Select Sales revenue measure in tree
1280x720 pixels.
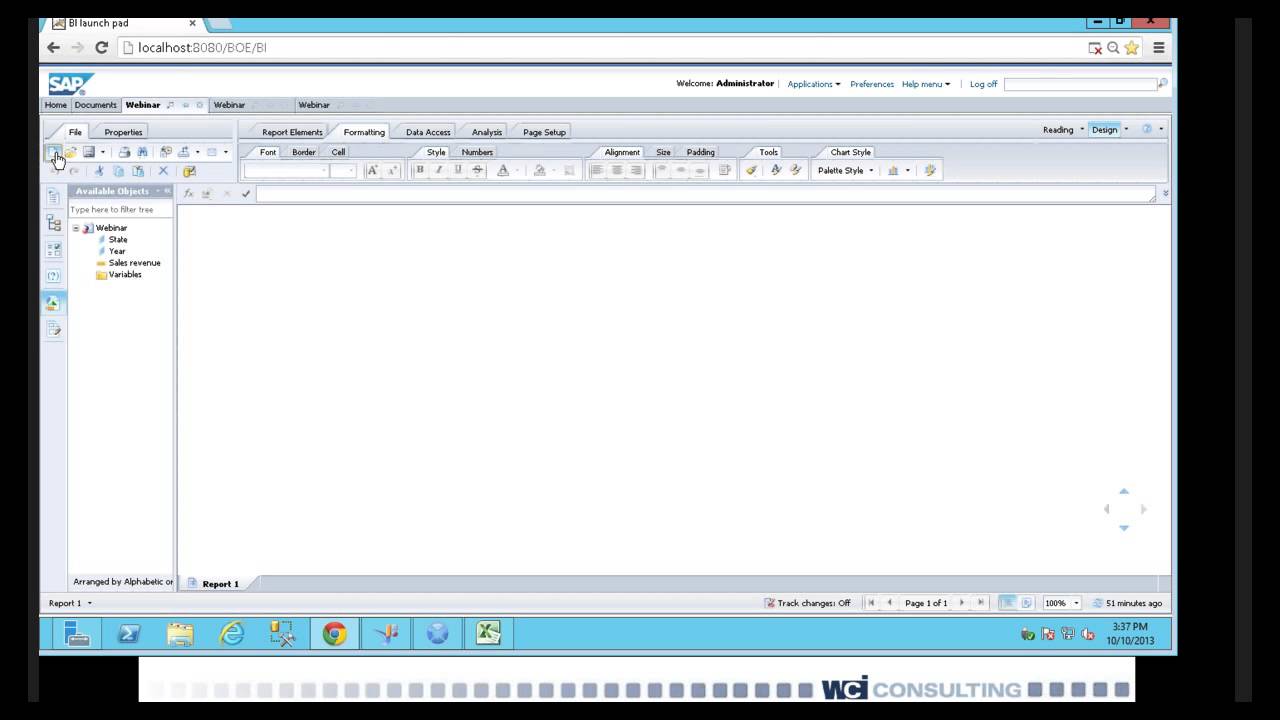point(134,263)
